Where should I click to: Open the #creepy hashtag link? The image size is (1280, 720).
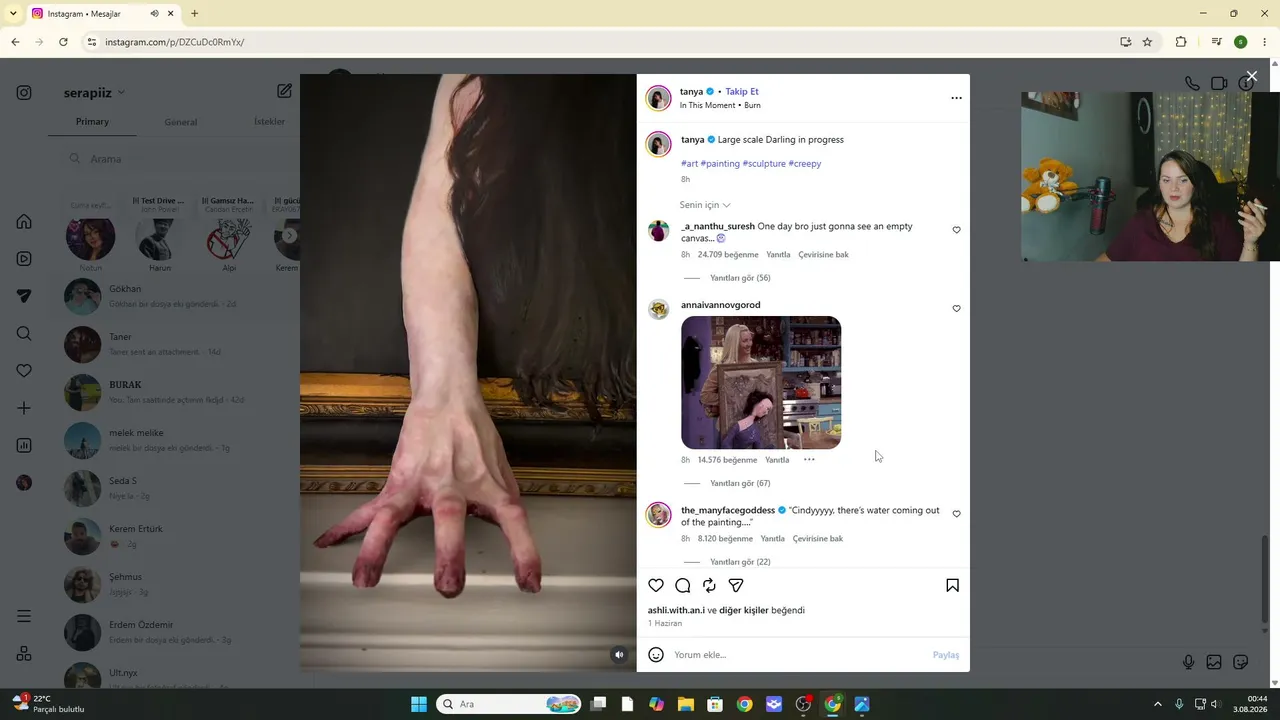tap(804, 164)
